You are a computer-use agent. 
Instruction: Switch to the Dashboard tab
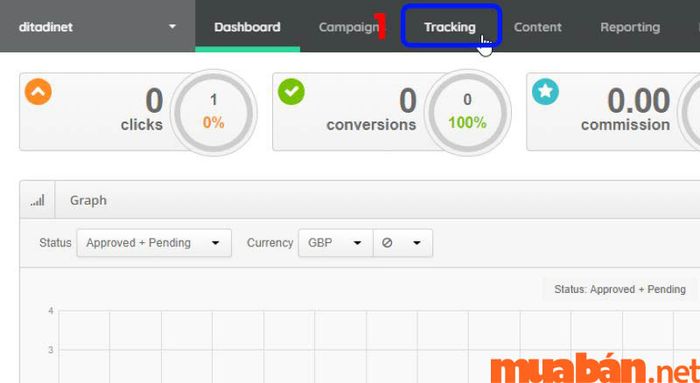point(247,27)
